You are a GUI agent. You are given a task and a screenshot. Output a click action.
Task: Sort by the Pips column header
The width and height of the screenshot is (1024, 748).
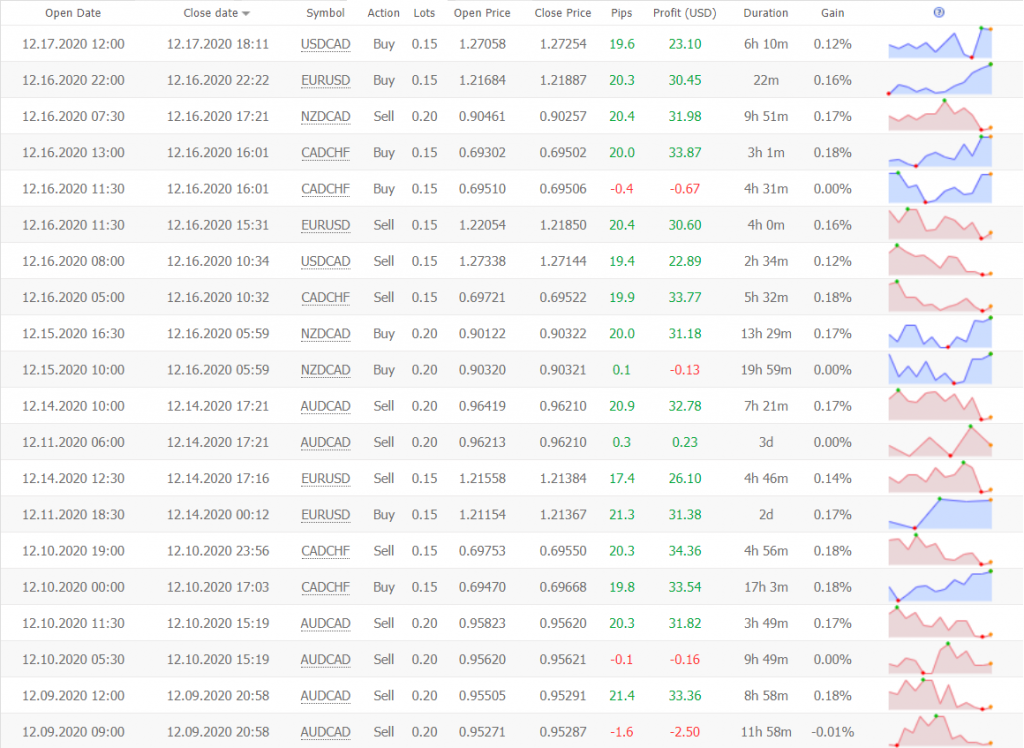pos(621,13)
